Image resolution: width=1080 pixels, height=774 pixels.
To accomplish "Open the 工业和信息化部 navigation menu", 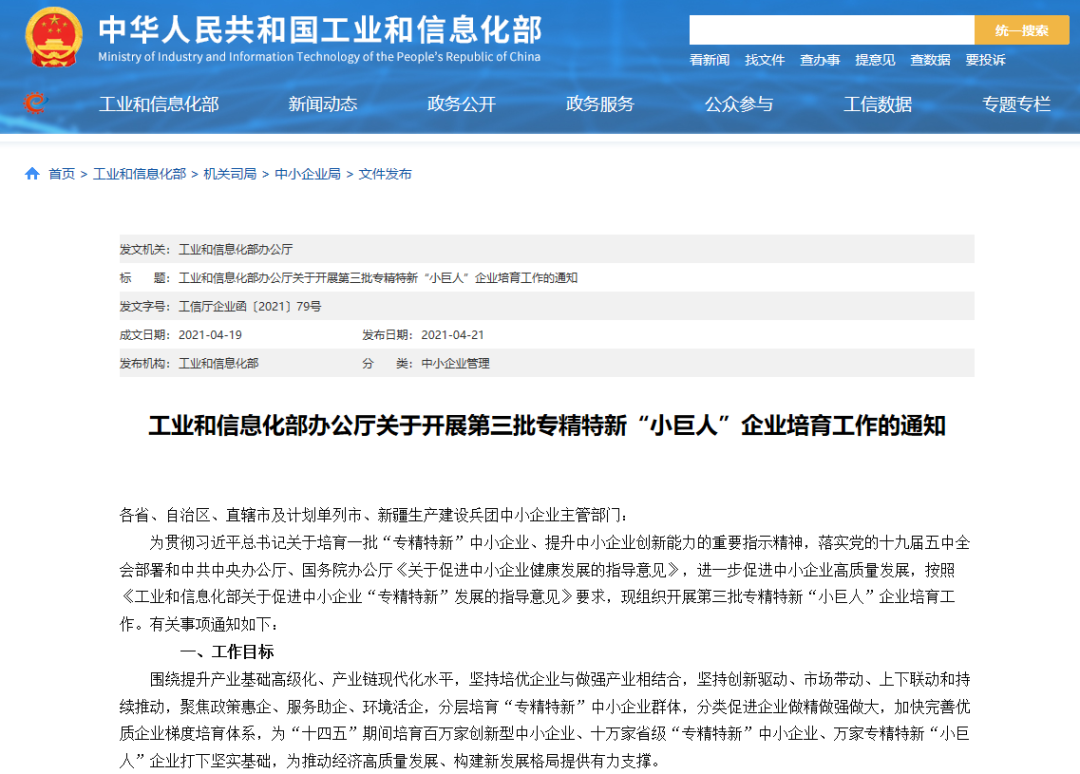I will [159, 104].
